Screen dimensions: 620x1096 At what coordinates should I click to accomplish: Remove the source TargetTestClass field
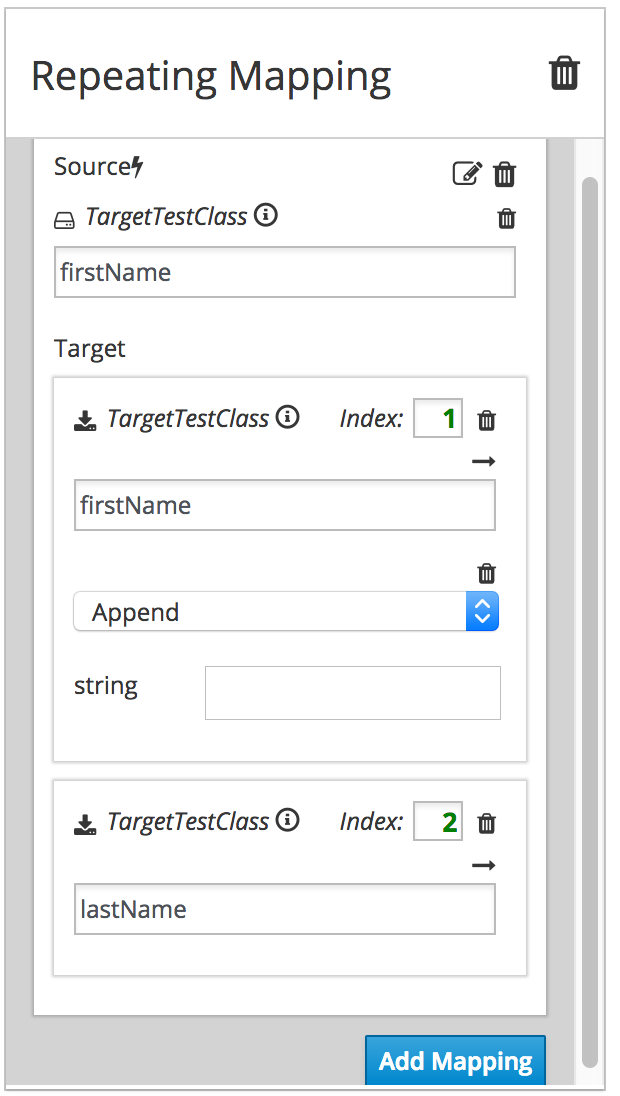click(505, 218)
